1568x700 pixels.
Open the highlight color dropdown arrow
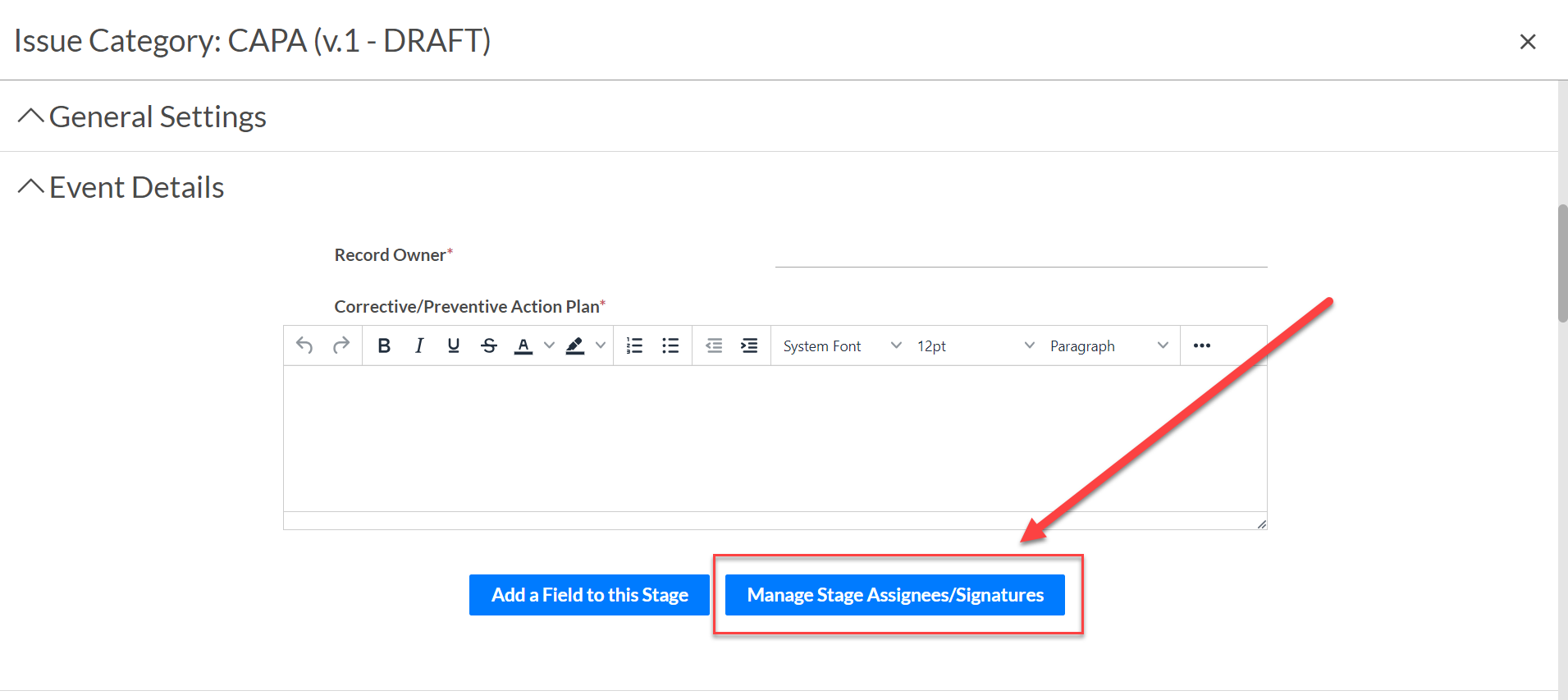[x=601, y=345]
